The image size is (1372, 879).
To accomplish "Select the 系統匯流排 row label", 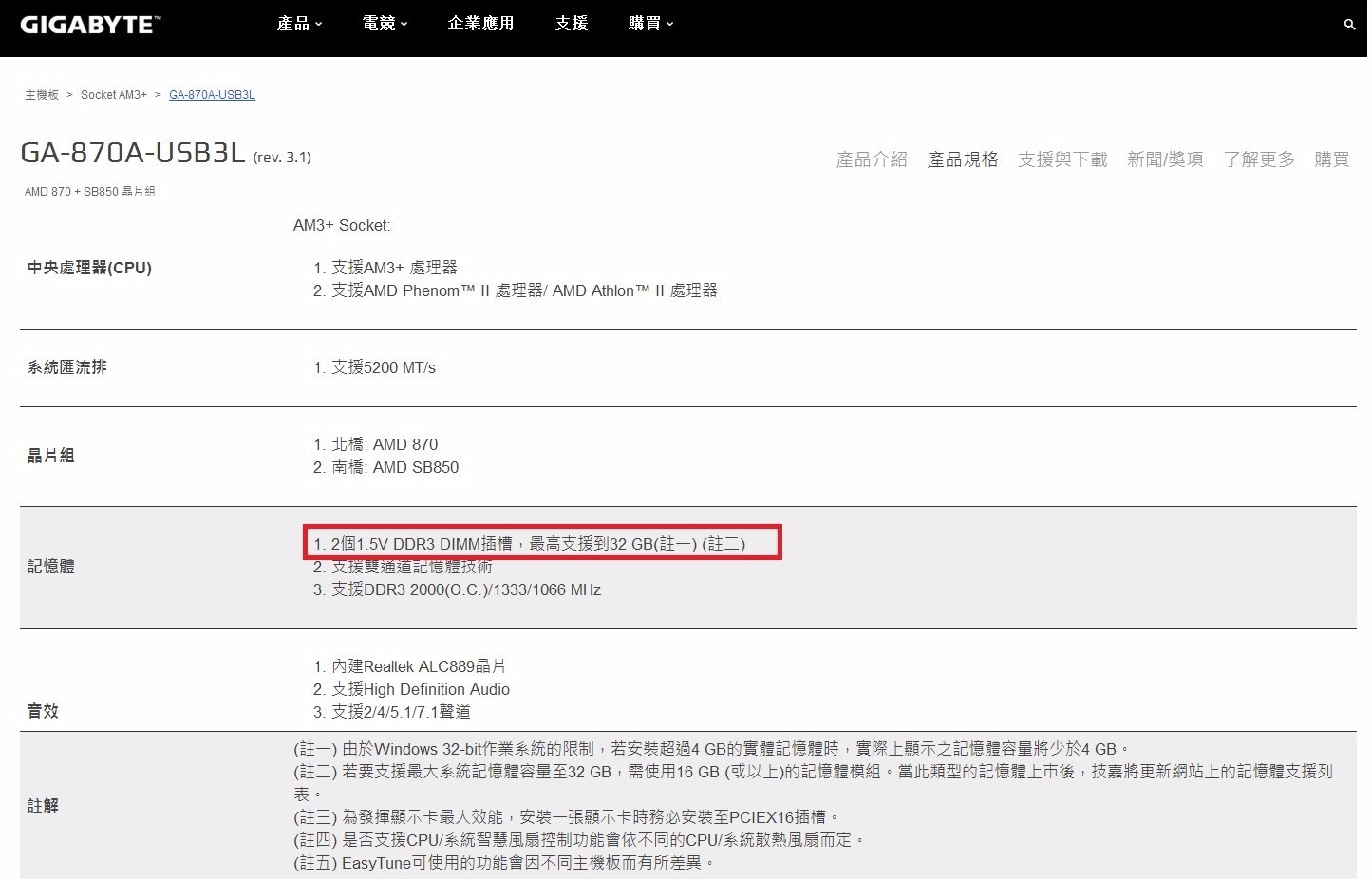I will (67, 367).
